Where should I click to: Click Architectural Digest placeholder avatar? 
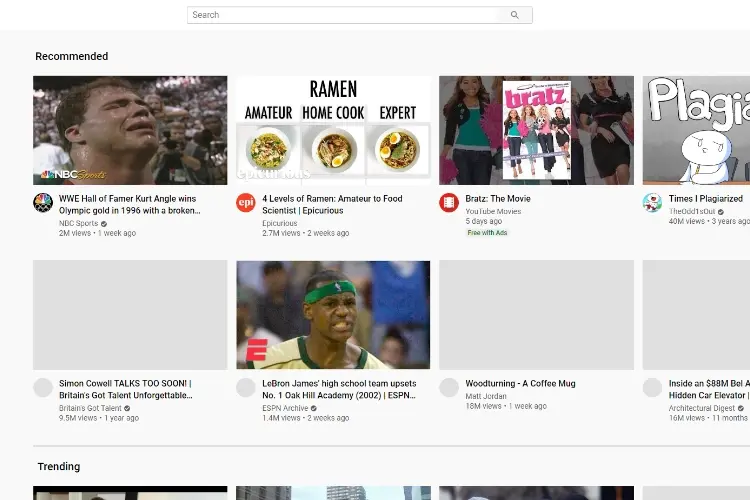[652, 388]
